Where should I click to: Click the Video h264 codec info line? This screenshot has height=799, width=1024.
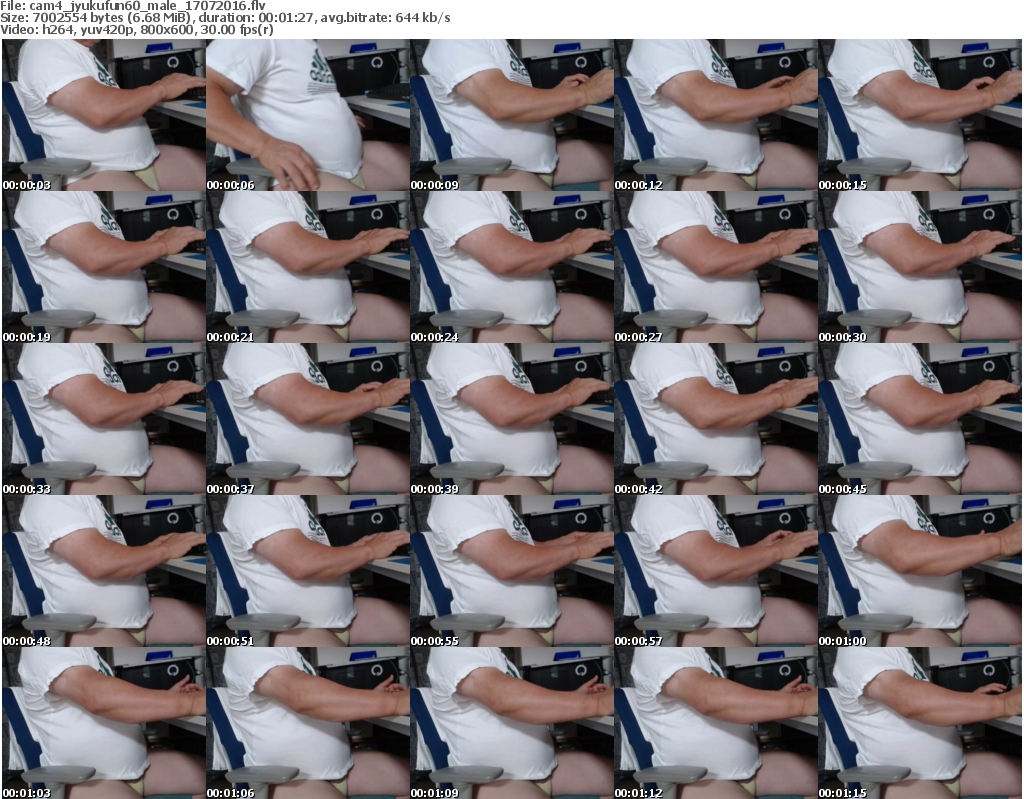137,30
